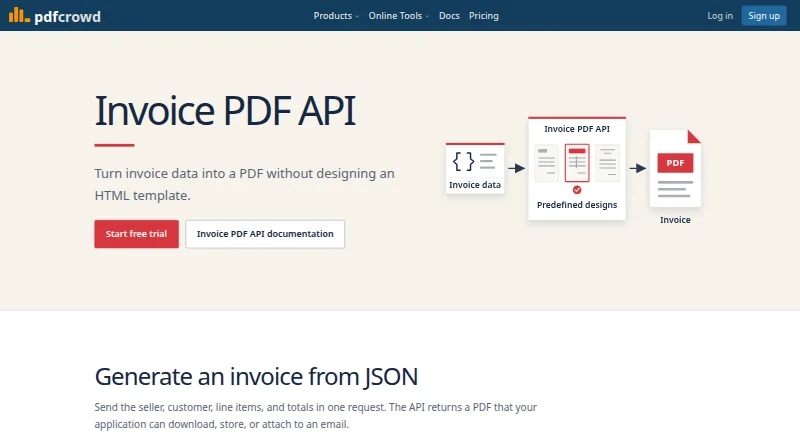This screenshot has width=800, height=440.
Task: Select the 'Send the seller, customer' paragraph
Action: click(x=315, y=415)
